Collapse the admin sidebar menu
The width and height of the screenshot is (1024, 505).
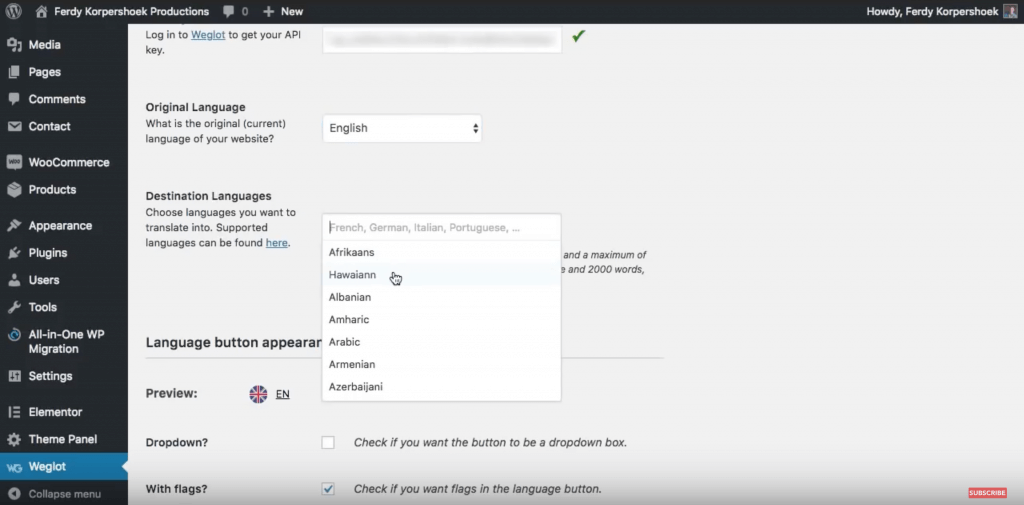(x=64, y=494)
